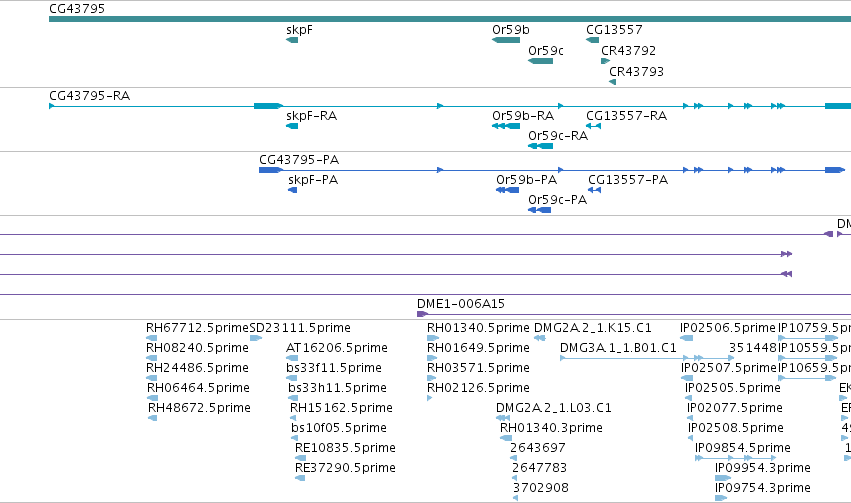Select the Or59c-PA protein glyph
The image size is (851, 503).
click(x=539, y=210)
